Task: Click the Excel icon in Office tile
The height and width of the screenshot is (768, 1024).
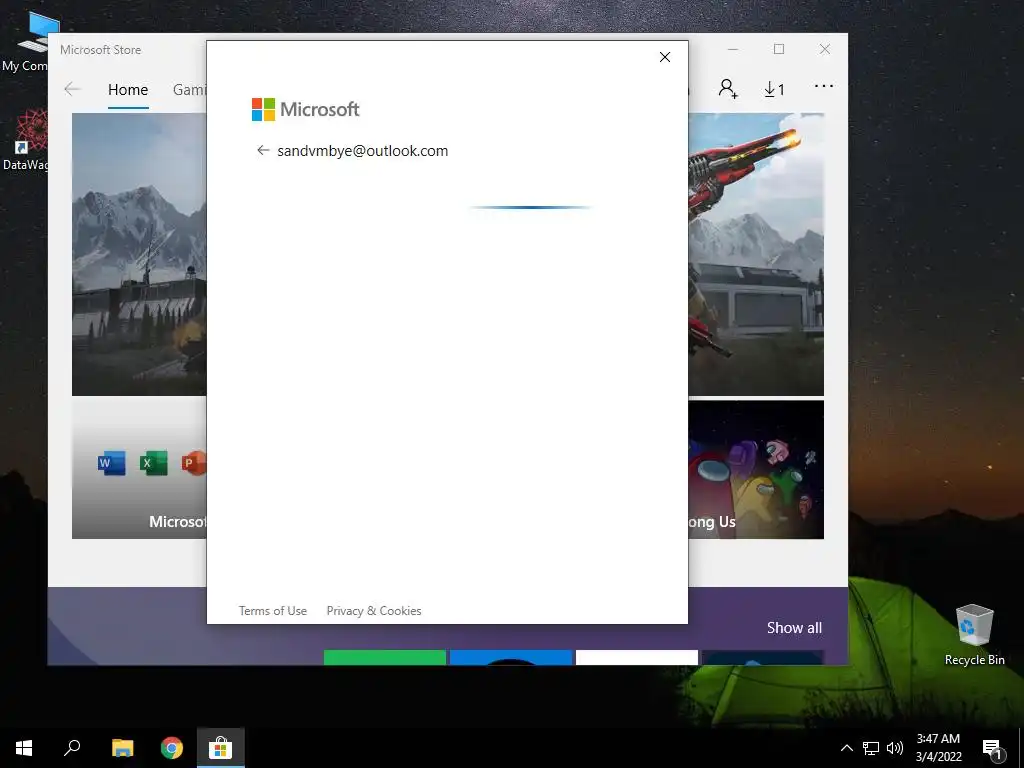Action: (153, 463)
